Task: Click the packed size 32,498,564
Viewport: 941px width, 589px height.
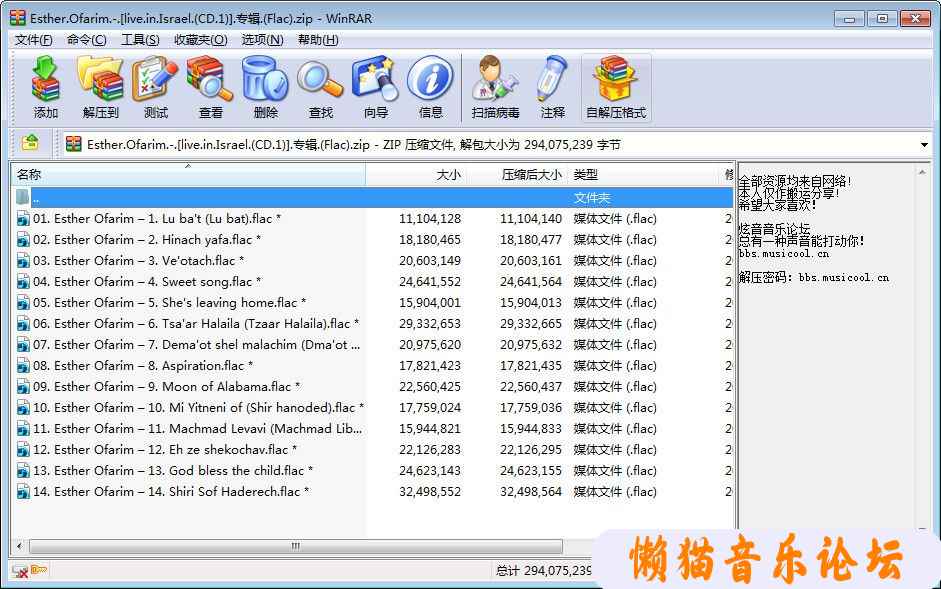Action: click(x=531, y=492)
